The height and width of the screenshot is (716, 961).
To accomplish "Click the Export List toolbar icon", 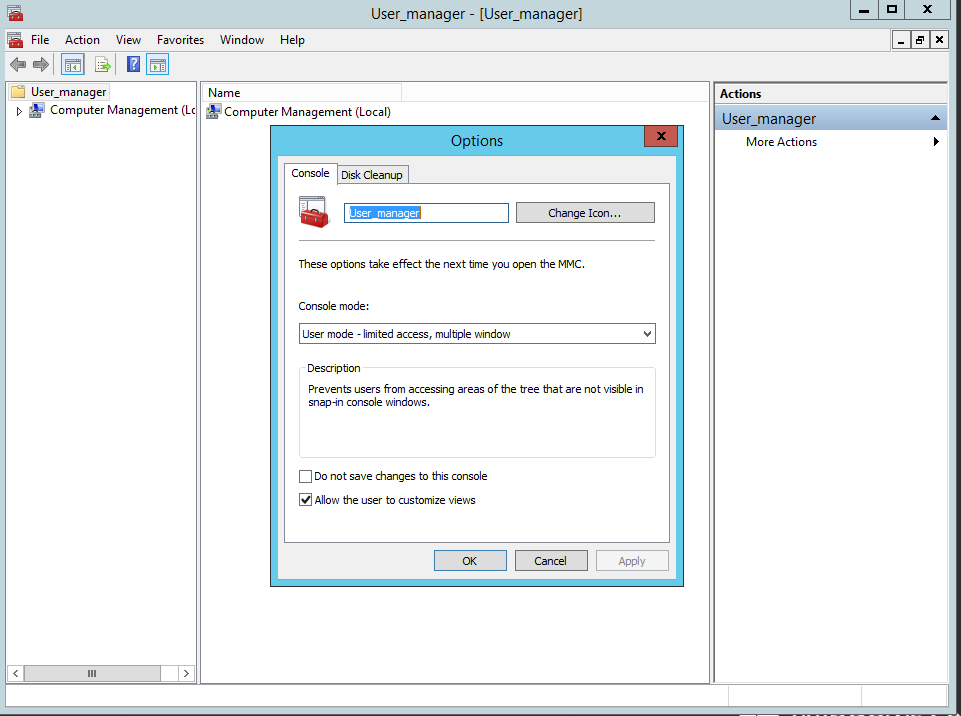I will coord(102,64).
